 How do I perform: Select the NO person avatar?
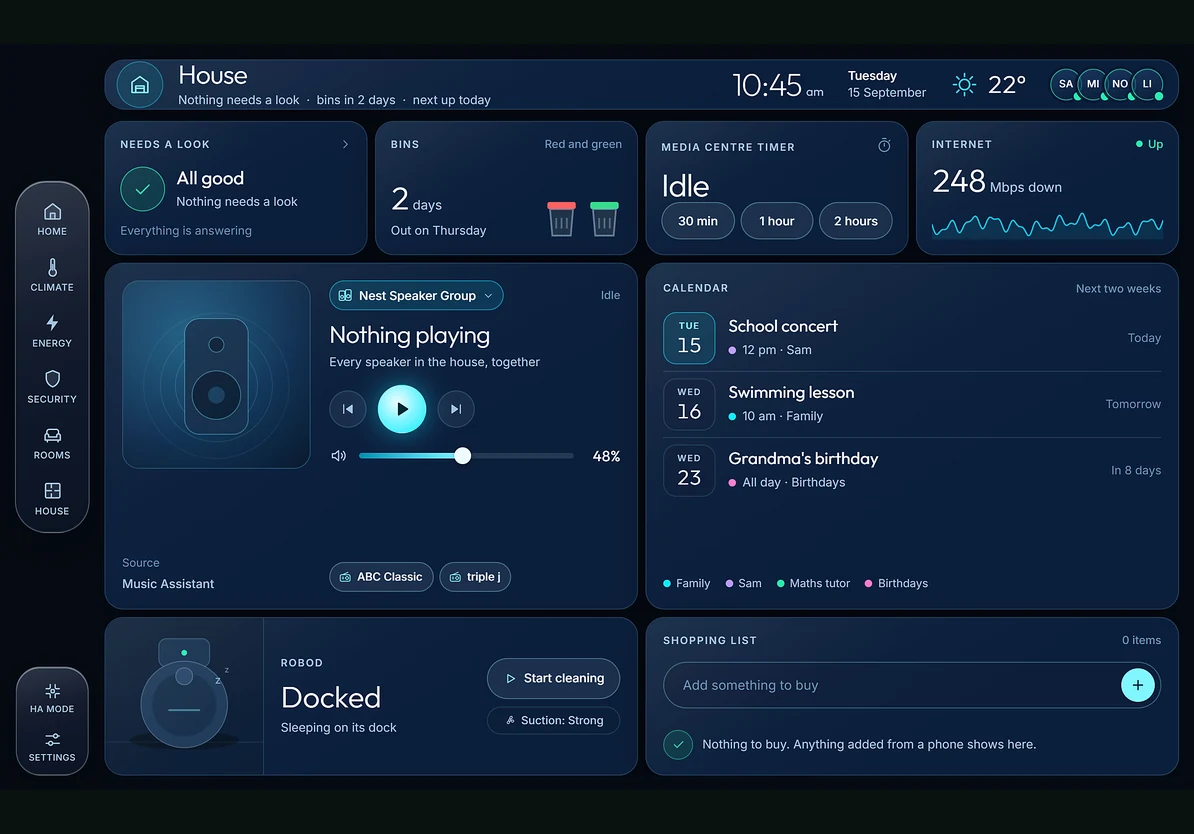click(1119, 85)
